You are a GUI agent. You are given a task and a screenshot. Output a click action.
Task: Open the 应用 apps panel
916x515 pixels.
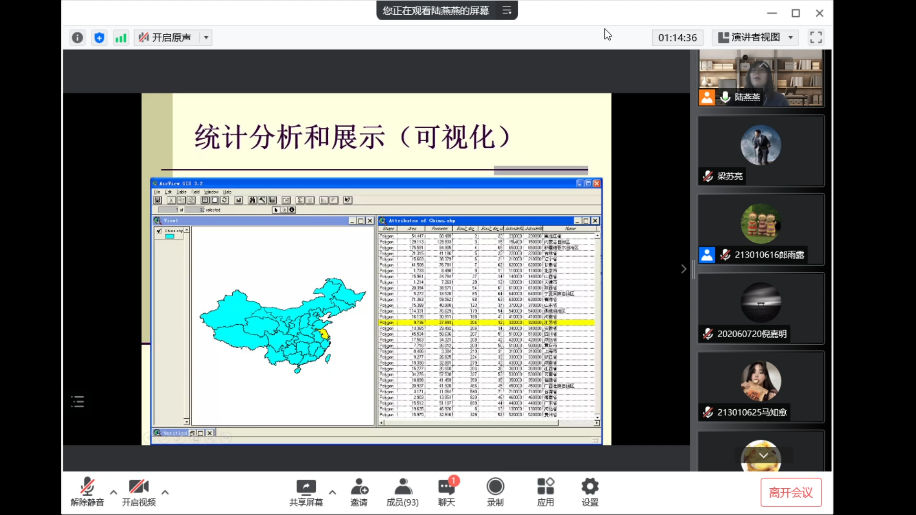(x=545, y=491)
